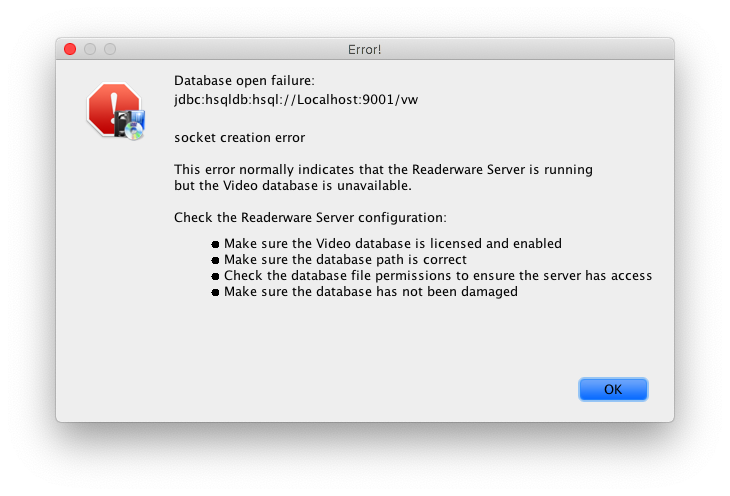This screenshot has width=730, height=496.
Task: Click the red stop-sign exclamation icon
Action: pyautogui.click(x=113, y=109)
